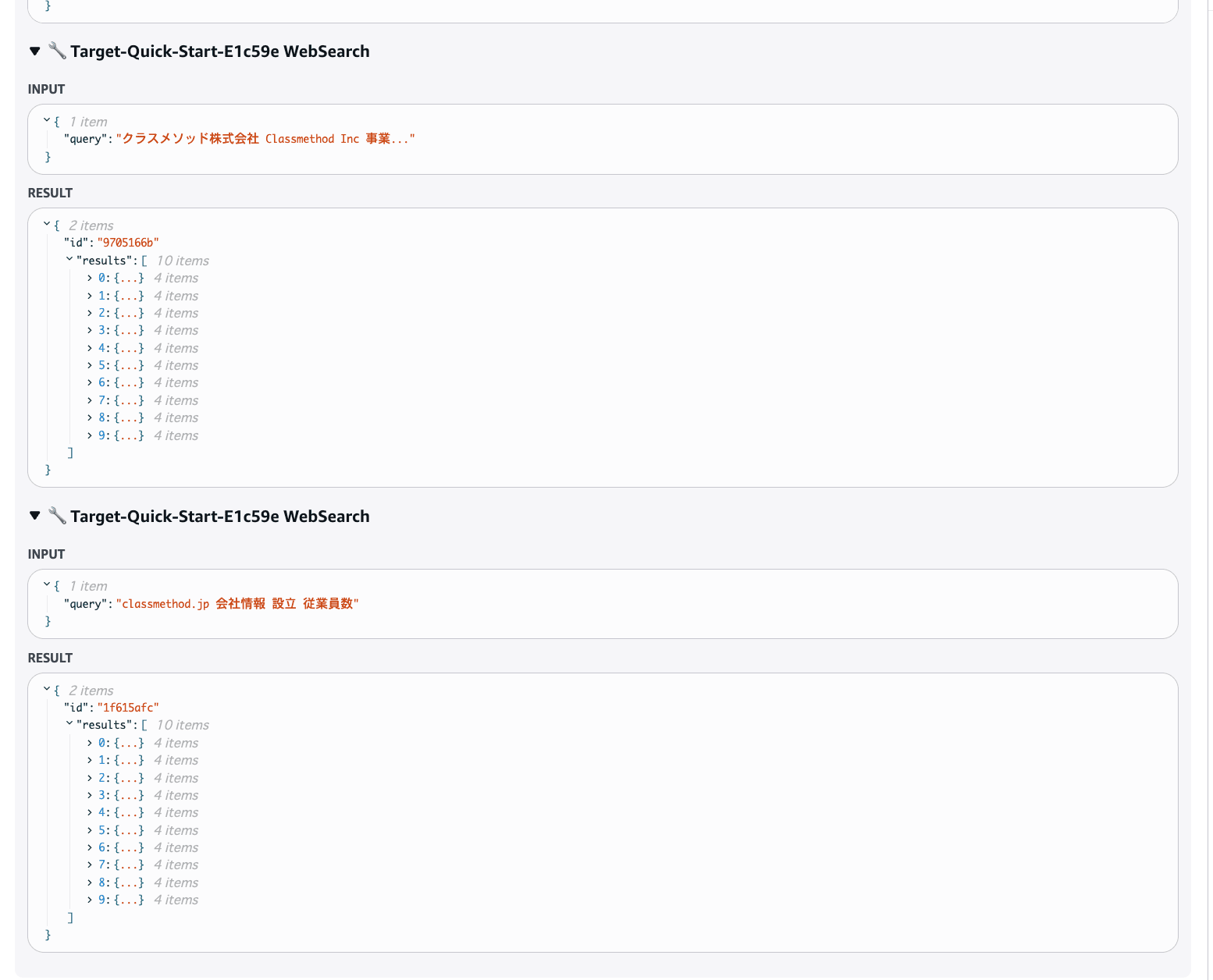This screenshot has width=1213, height=980.
Task: Collapse first Target-Quick-Start-E1c59e WebSearch section triangle
Action: (x=34, y=51)
